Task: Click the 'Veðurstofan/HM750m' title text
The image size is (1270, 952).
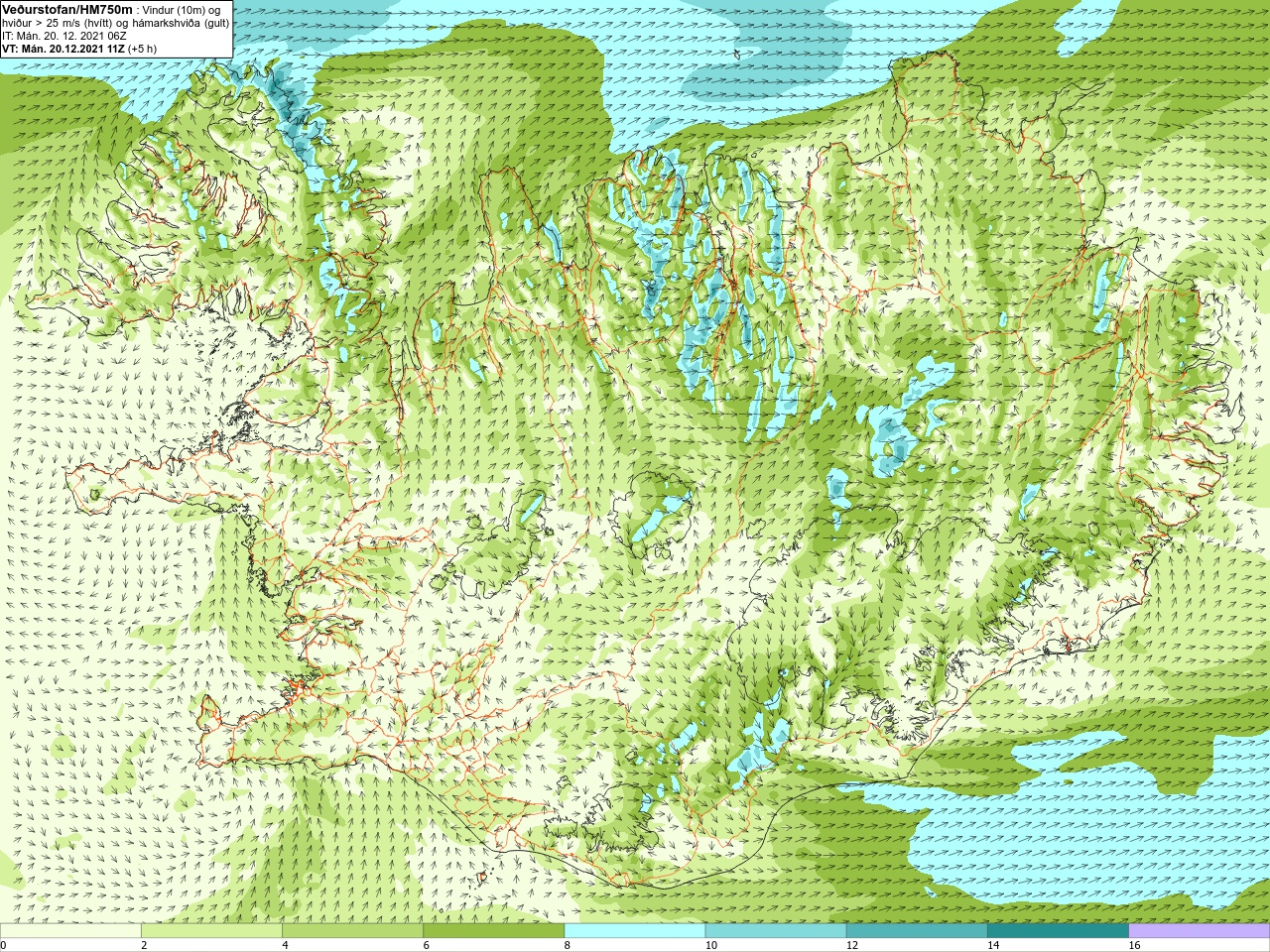Action: coord(66,9)
